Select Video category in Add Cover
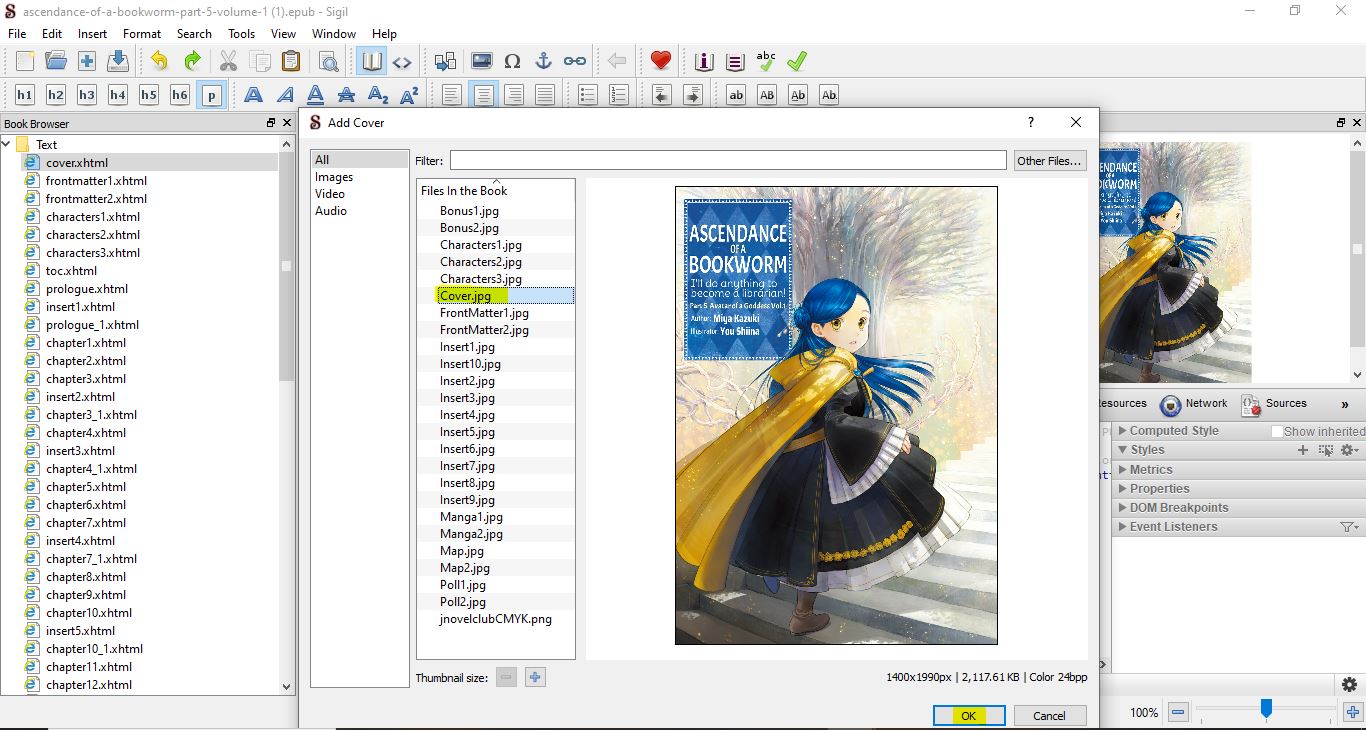 330,194
